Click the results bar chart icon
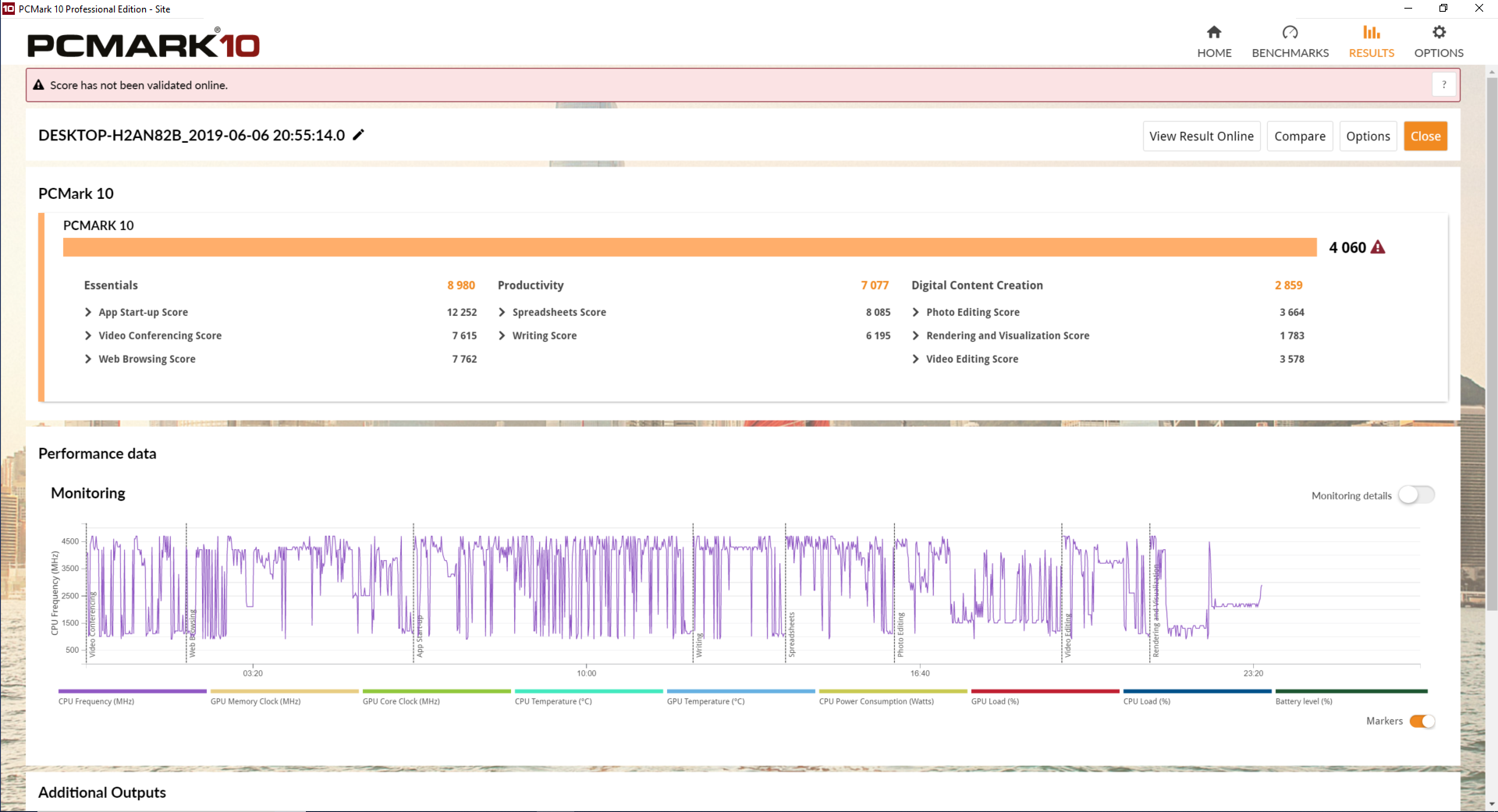The height and width of the screenshot is (812, 1498). click(1371, 32)
